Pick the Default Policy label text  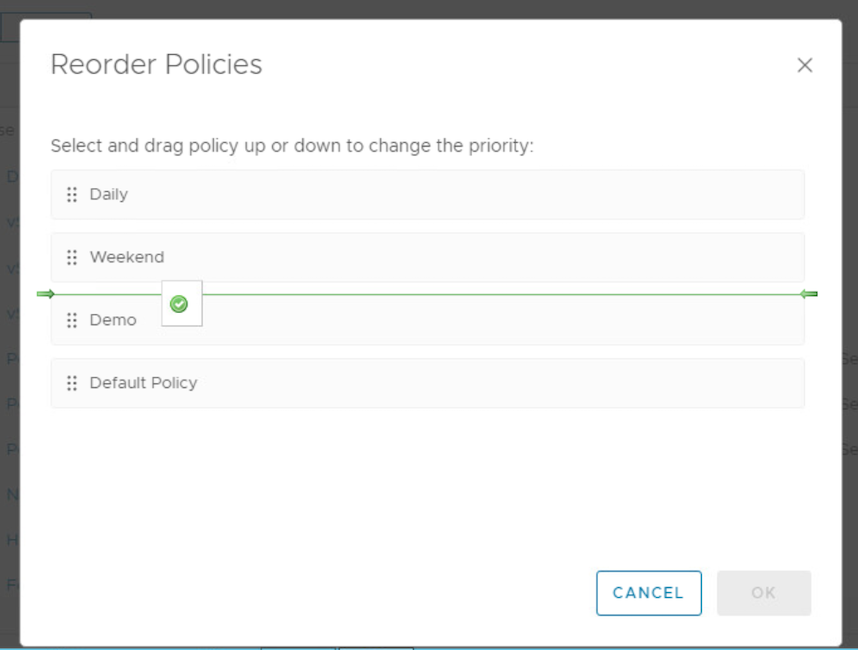point(143,383)
